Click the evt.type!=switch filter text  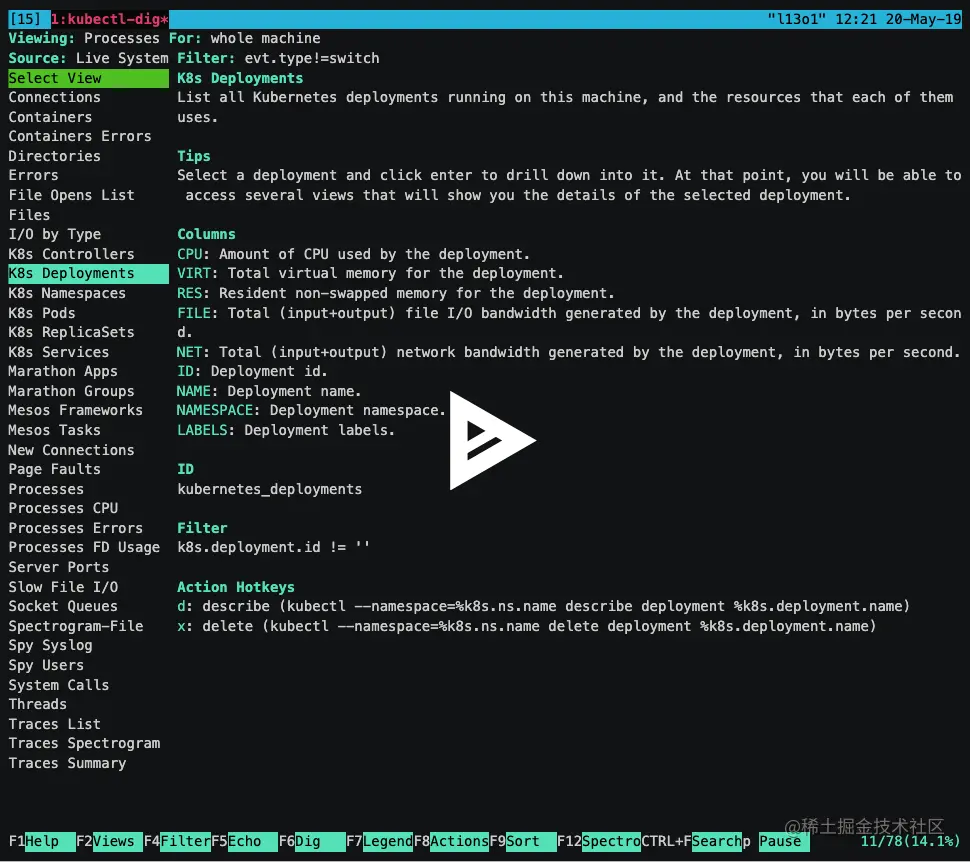tap(312, 58)
